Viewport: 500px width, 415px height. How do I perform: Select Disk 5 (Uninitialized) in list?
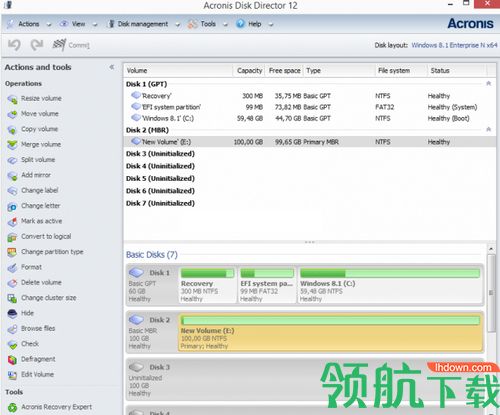click(160, 179)
